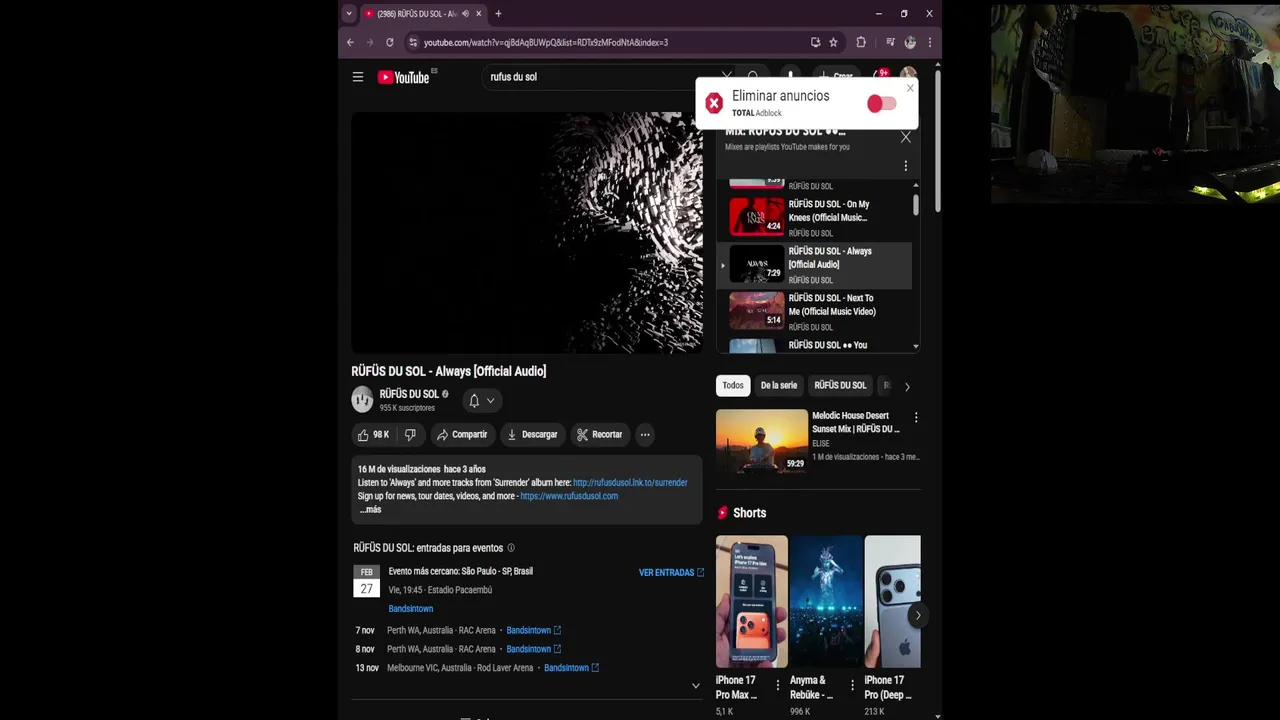Select the De la serie filter chip
Image resolution: width=1280 pixels, height=720 pixels.
point(779,386)
